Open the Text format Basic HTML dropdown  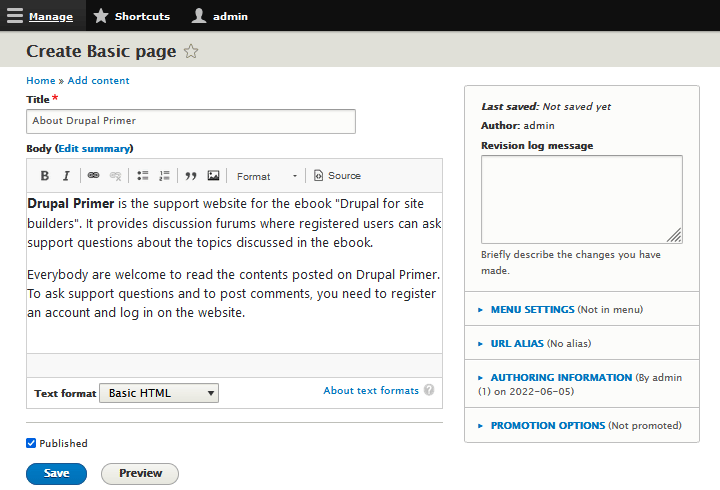(159, 393)
